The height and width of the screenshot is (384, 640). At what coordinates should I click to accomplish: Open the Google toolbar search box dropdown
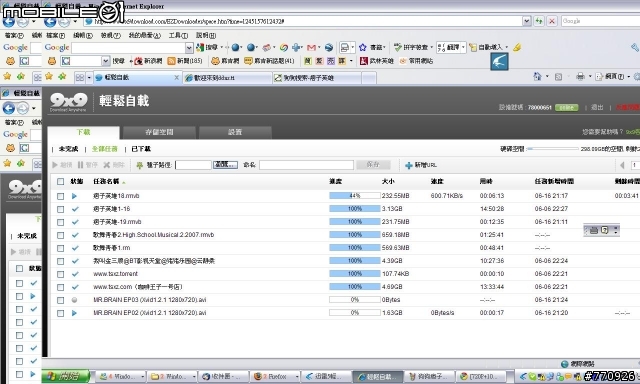189,48
